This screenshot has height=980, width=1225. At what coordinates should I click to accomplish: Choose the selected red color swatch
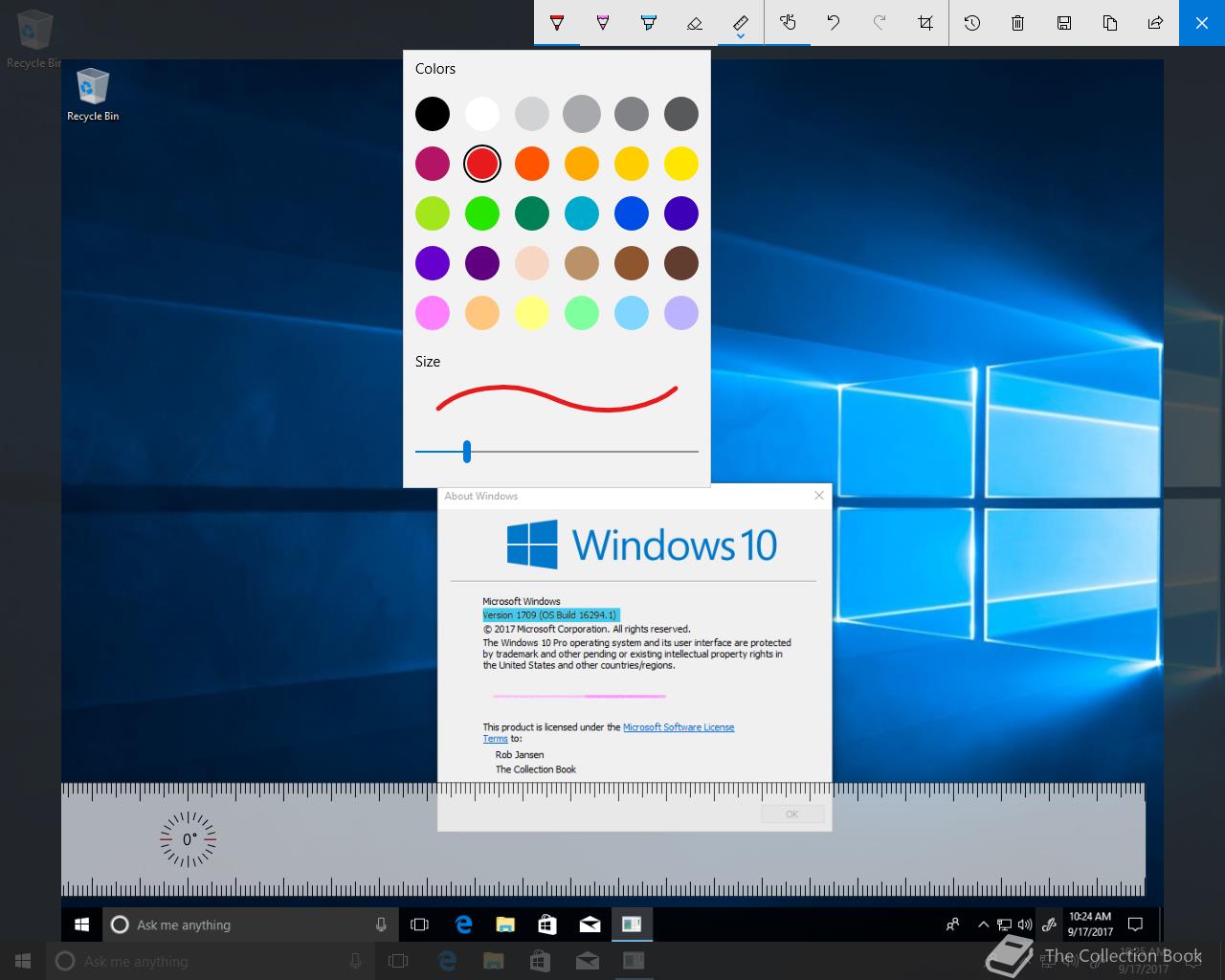click(482, 164)
